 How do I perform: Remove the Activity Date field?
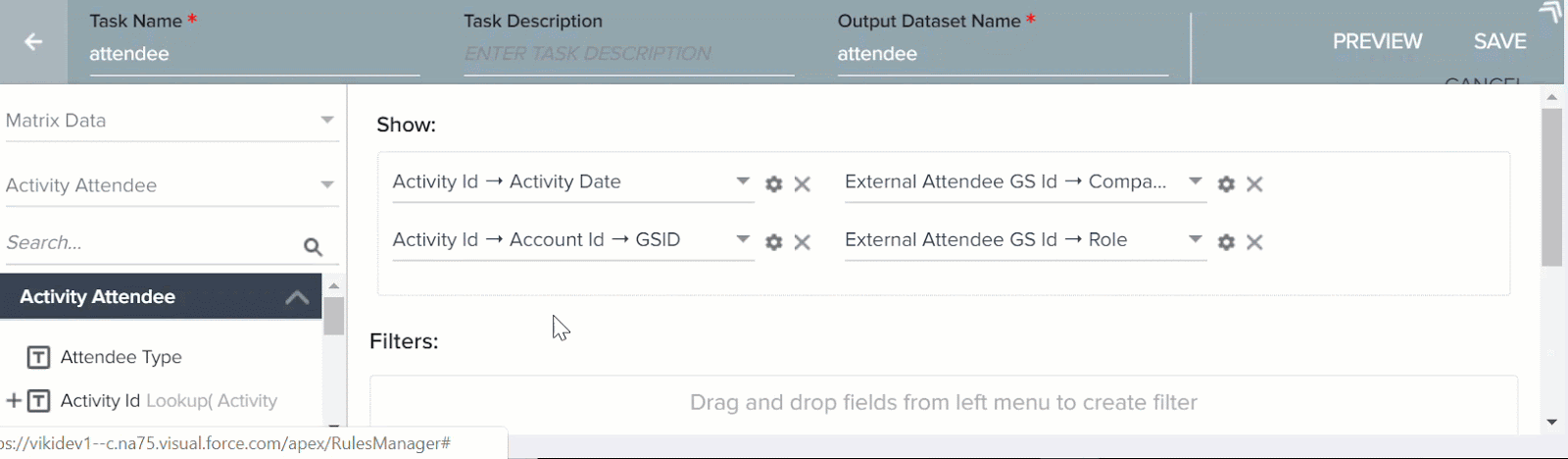pyautogui.click(x=803, y=183)
